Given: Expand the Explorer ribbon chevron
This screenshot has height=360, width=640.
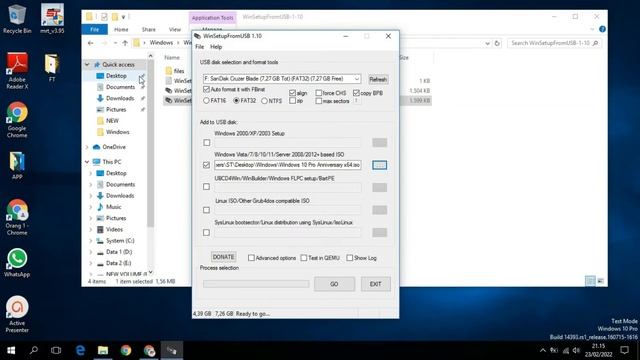Looking at the screenshot, I should click(592, 29).
